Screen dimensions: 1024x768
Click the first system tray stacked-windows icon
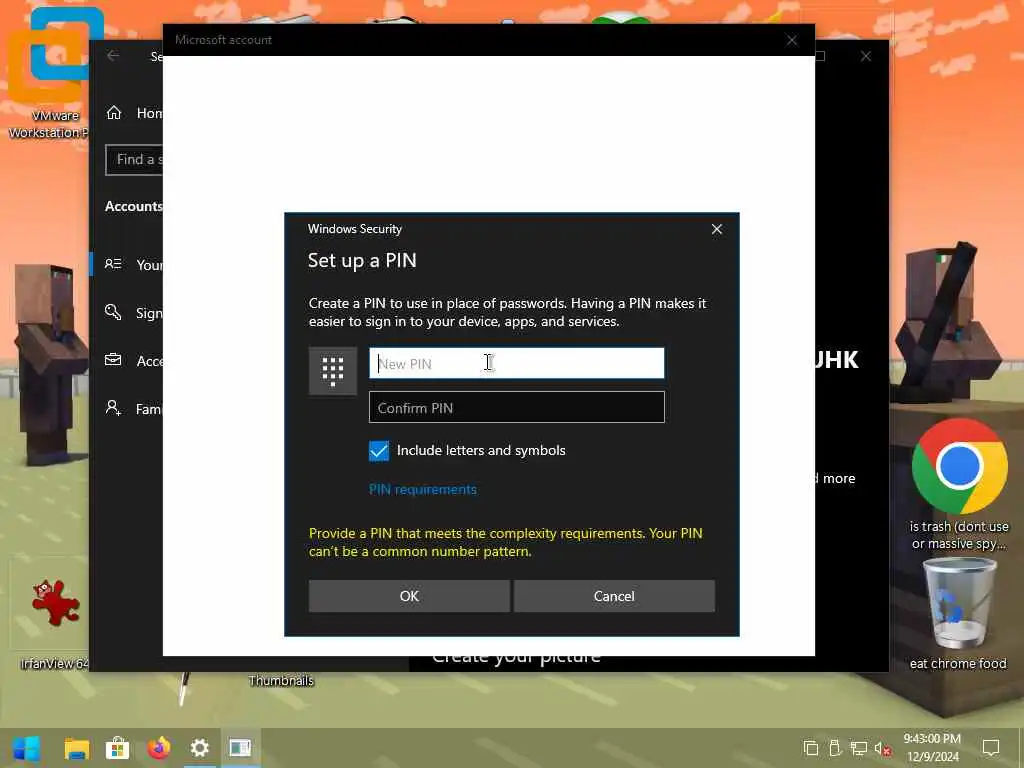click(810, 748)
